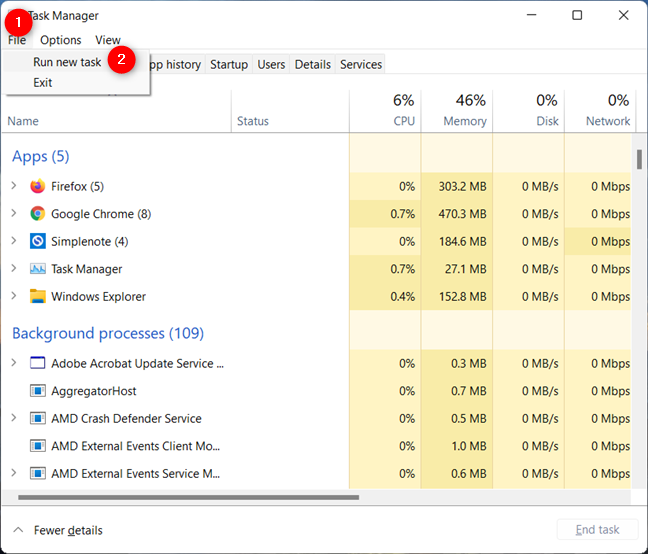Expand the Firefox process group
Screen dimensions: 648x554
tap(14, 186)
